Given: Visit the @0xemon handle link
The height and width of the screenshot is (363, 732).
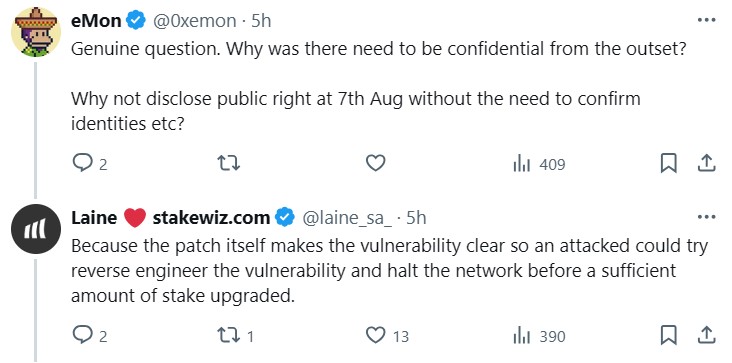Looking at the screenshot, I should click(x=195, y=21).
